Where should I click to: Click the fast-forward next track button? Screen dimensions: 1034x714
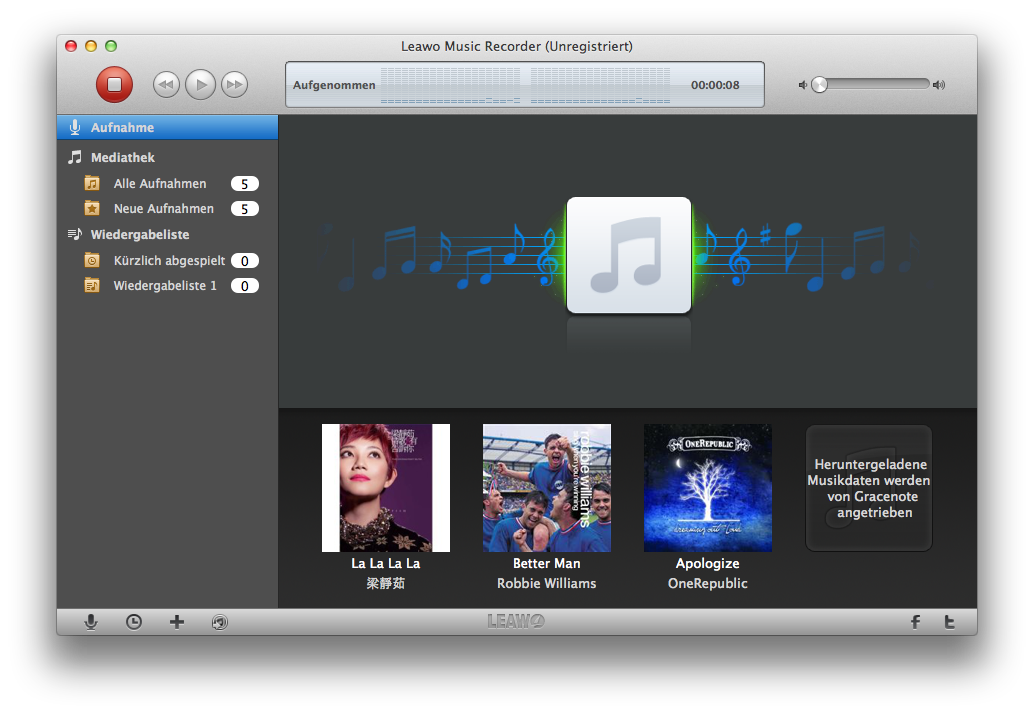234,85
